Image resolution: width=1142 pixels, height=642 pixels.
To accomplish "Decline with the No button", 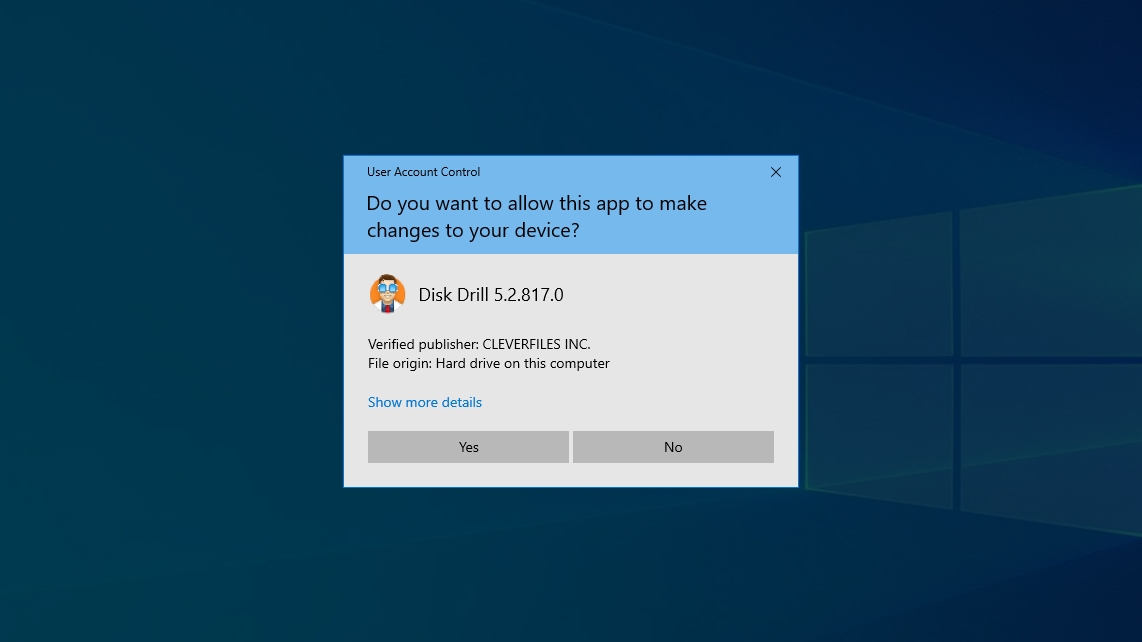I will (673, 447).
